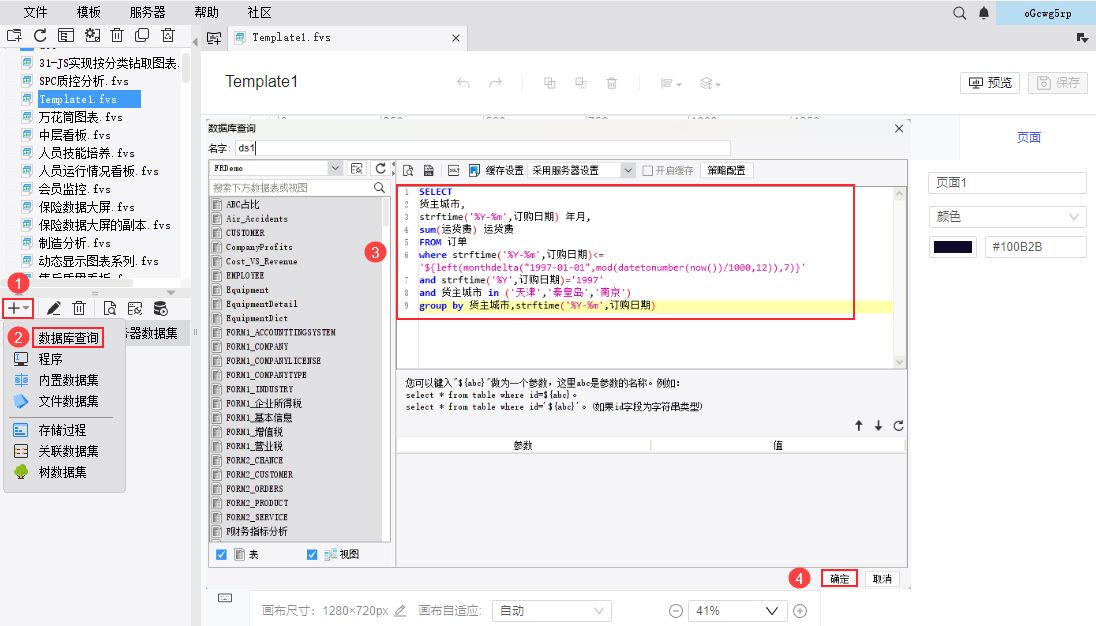Choose 存储过程 from the add menu
The height and width of the screenshot is (626, 1096).
pos(62,430)
